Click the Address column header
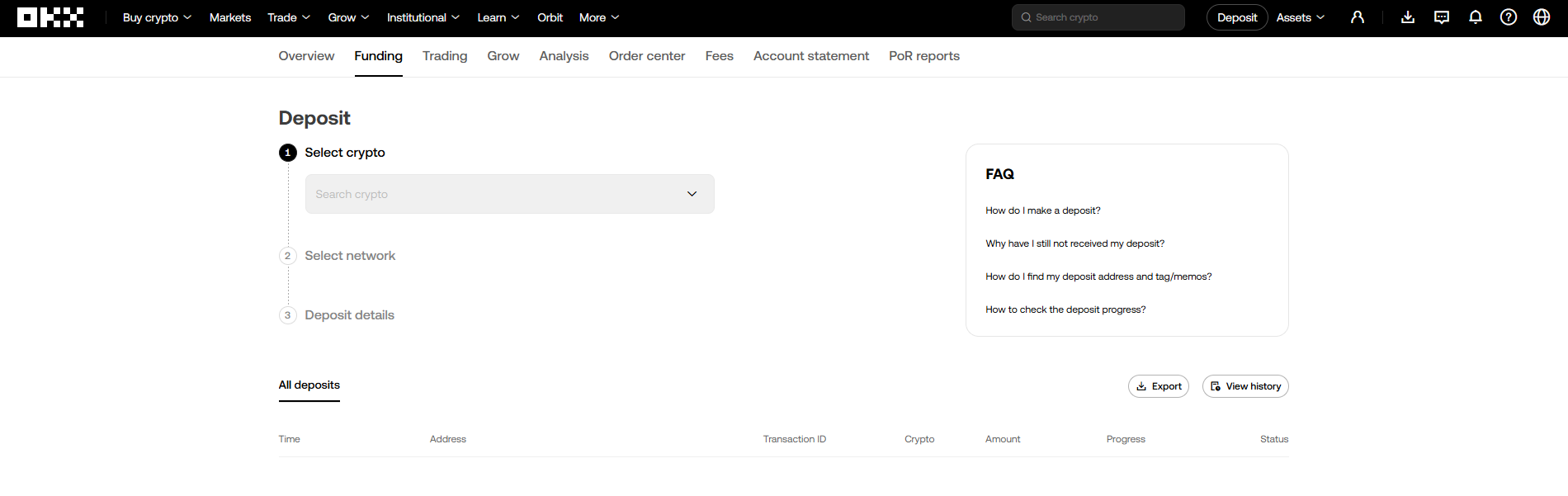The height and width of the screenshot is (496, 1568). click(x=448, y=439)
